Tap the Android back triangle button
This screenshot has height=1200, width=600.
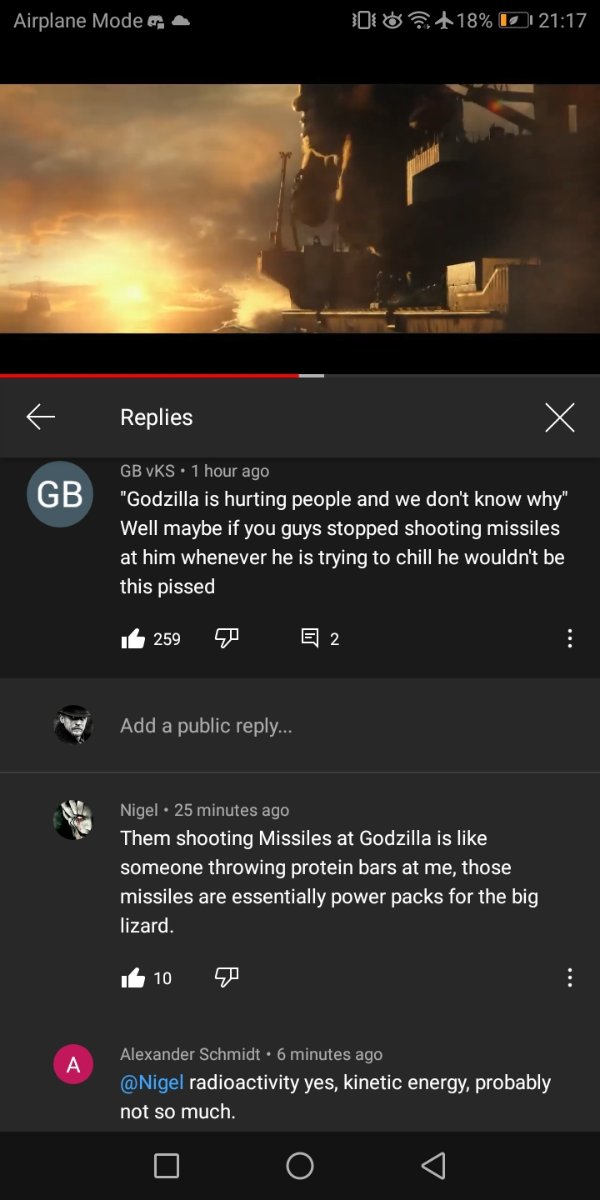tap(433, 1165)
